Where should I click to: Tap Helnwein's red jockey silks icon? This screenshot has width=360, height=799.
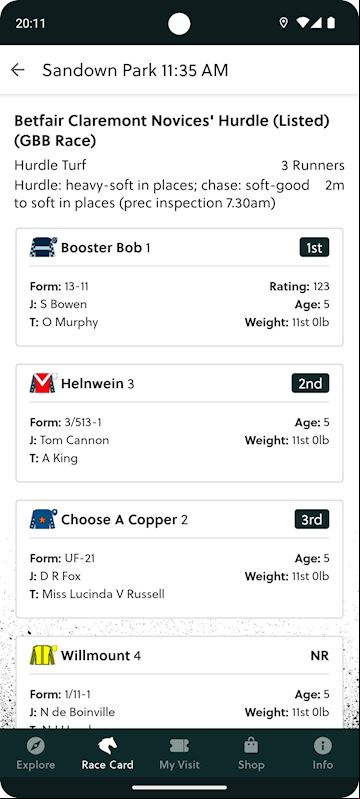(43, 383)
